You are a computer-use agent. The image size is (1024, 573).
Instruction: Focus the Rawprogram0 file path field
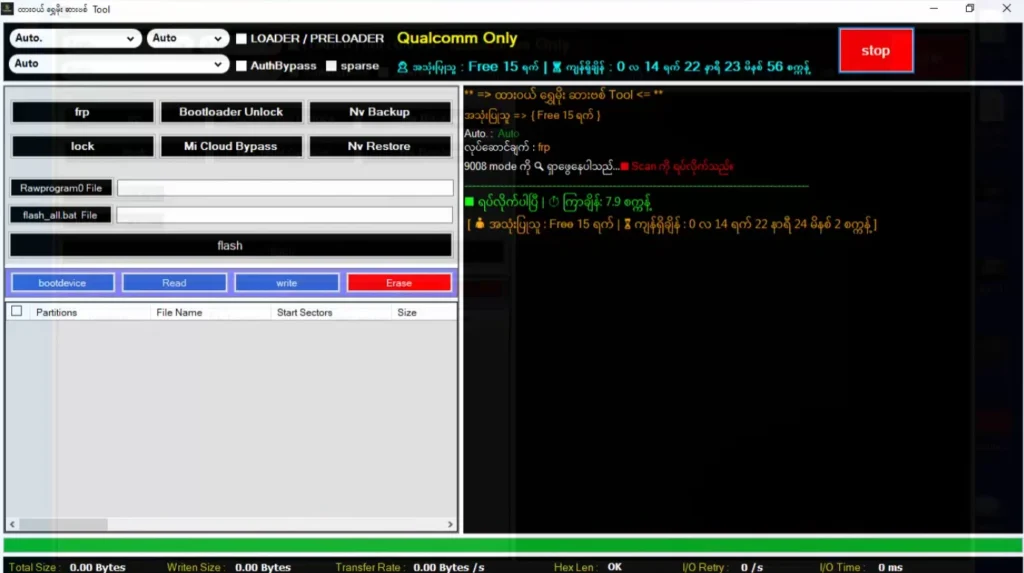[285, 188]
